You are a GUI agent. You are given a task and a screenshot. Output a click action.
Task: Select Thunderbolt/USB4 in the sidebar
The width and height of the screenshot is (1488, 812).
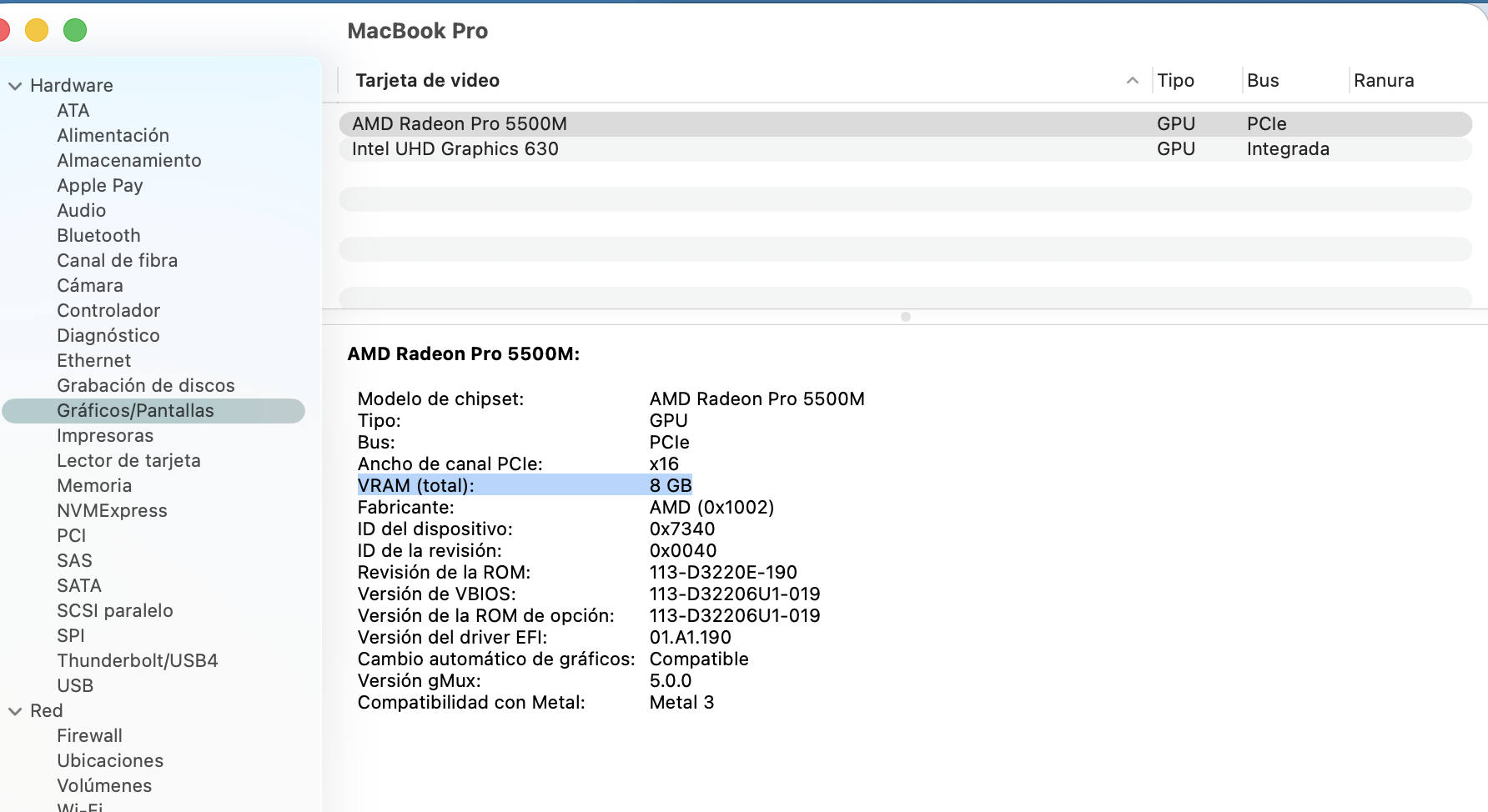pos(138,660)
